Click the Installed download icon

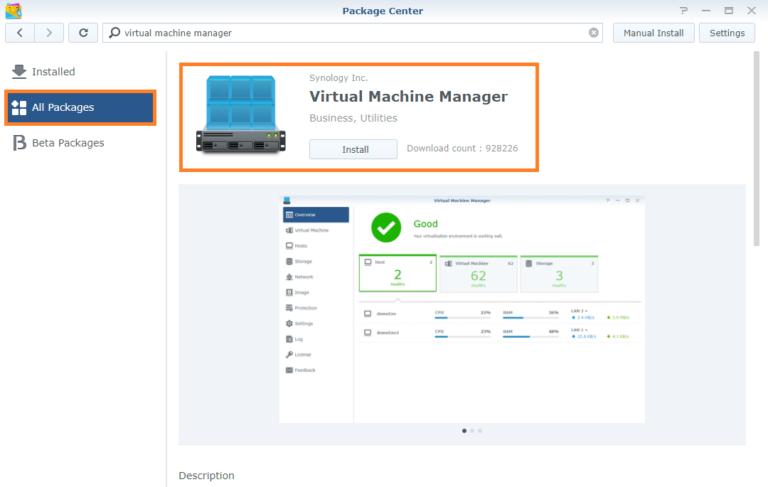[19, 72]
